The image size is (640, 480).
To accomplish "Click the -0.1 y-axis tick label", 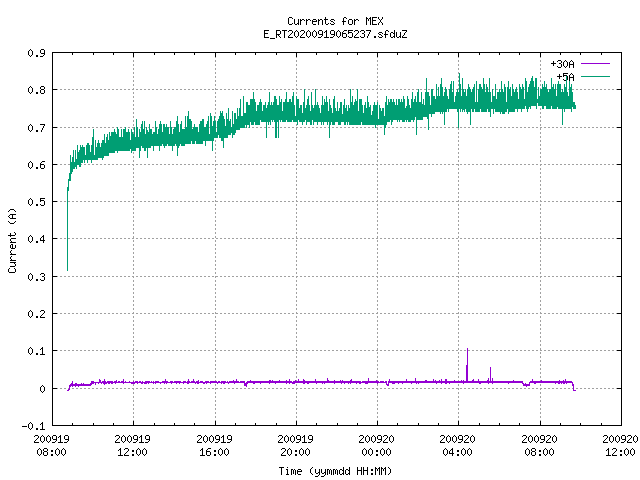I will click(x=33, y=426).
